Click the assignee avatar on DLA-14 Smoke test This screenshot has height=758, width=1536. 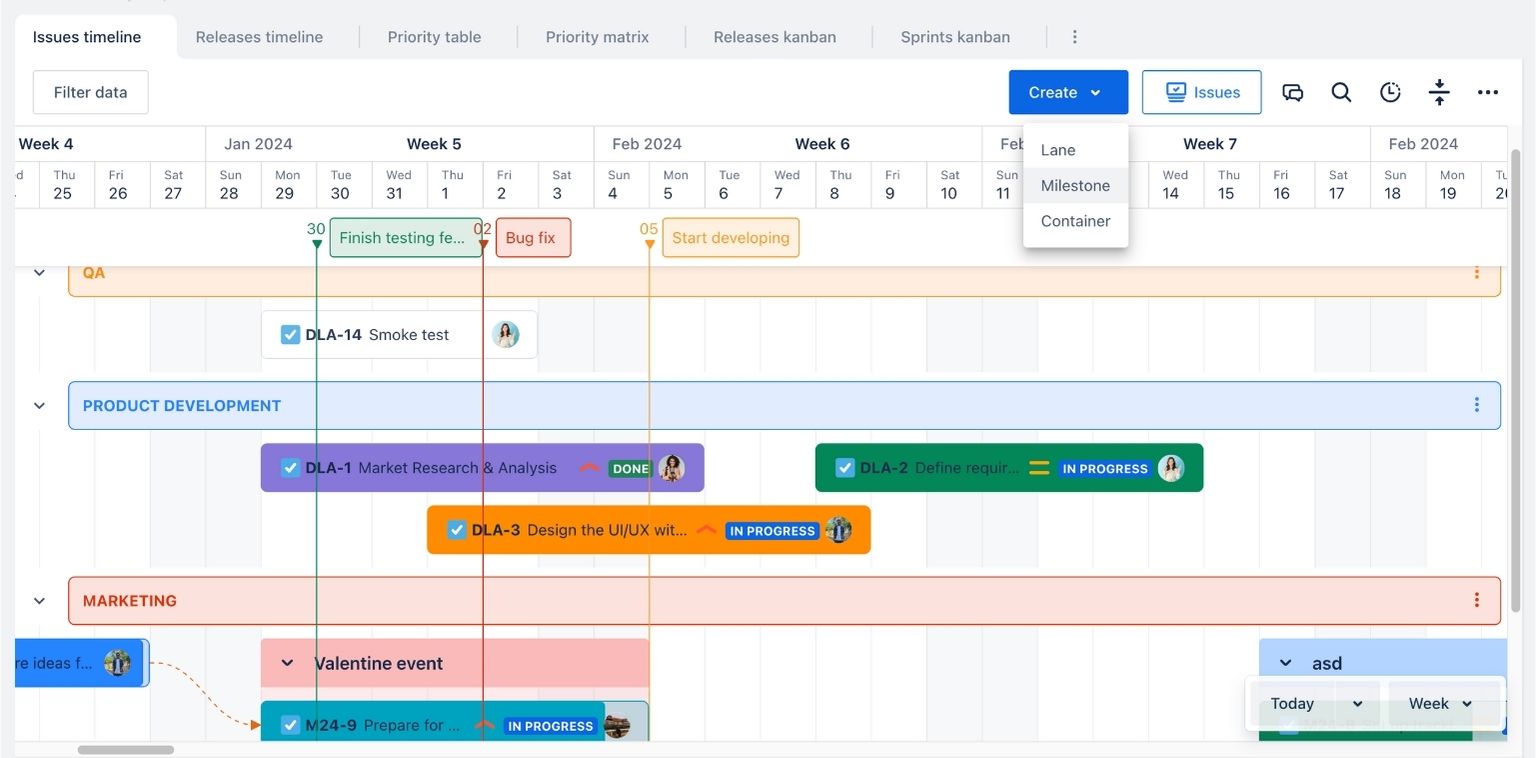(507, 334)
